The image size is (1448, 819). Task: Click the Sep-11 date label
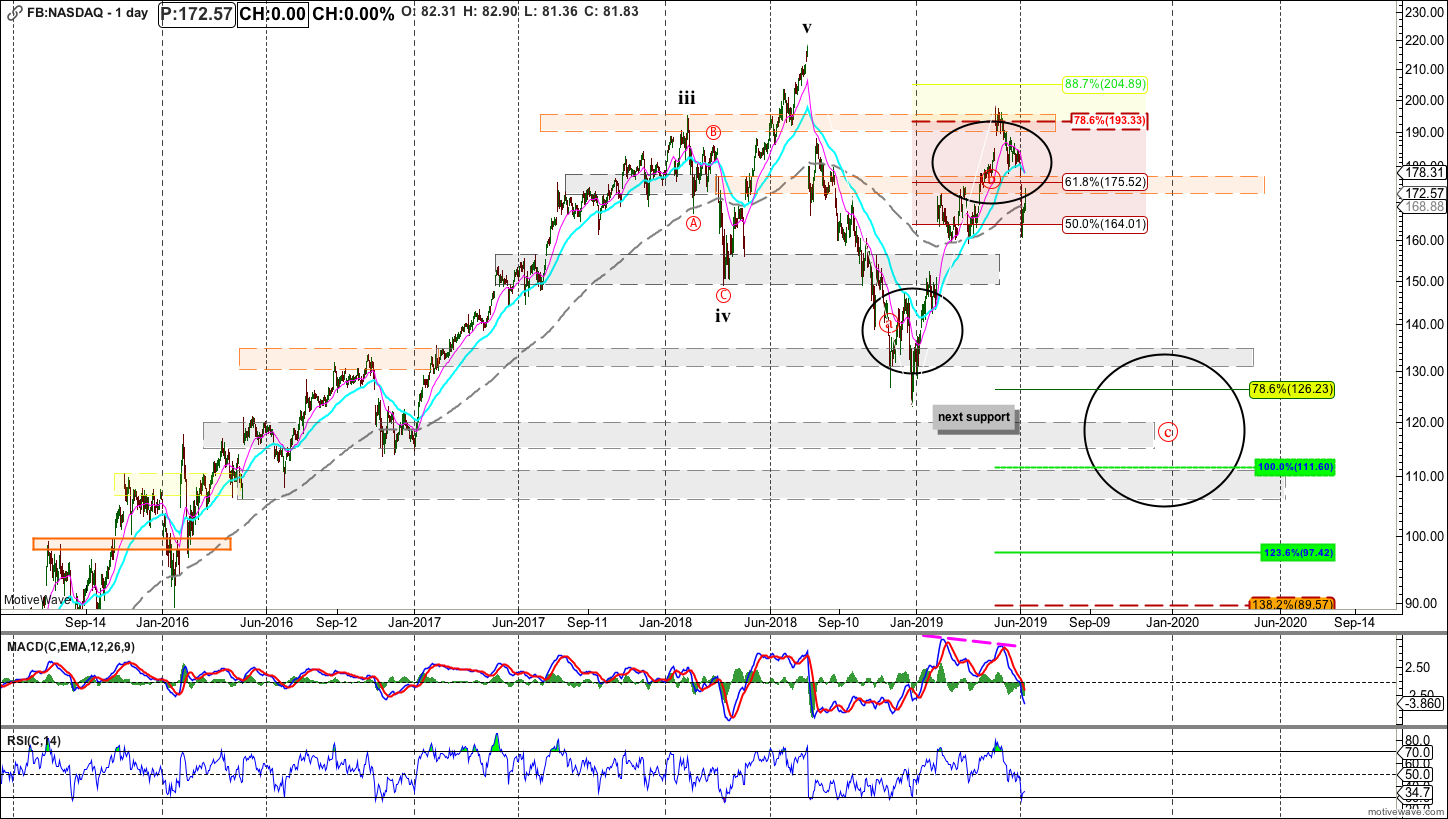click(x=588, y=622)
